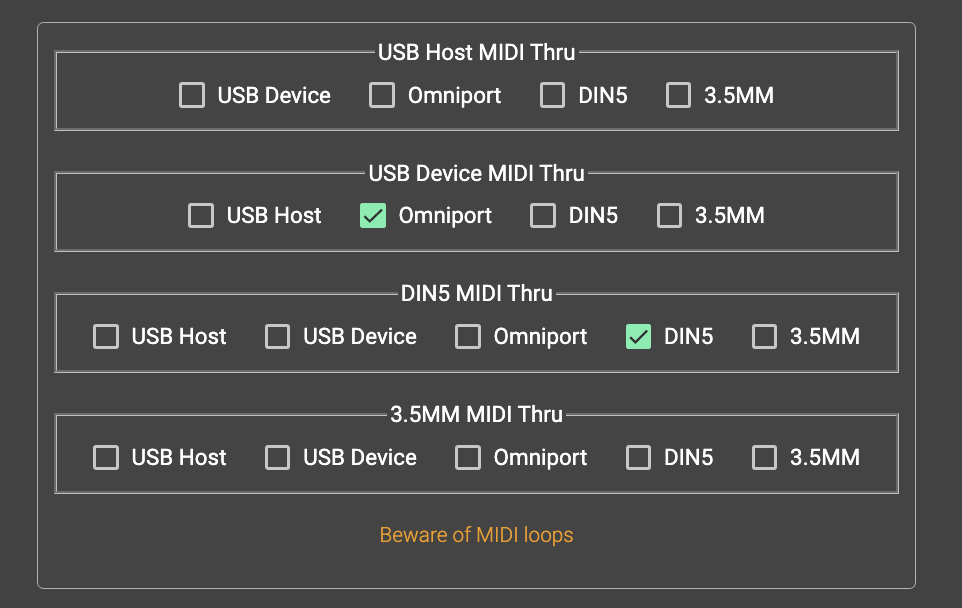This screenshot has width=962, height=608.
Task: Uncheck Omniport in USB Device MIDI Thru
Action: [x=373, y=216]
